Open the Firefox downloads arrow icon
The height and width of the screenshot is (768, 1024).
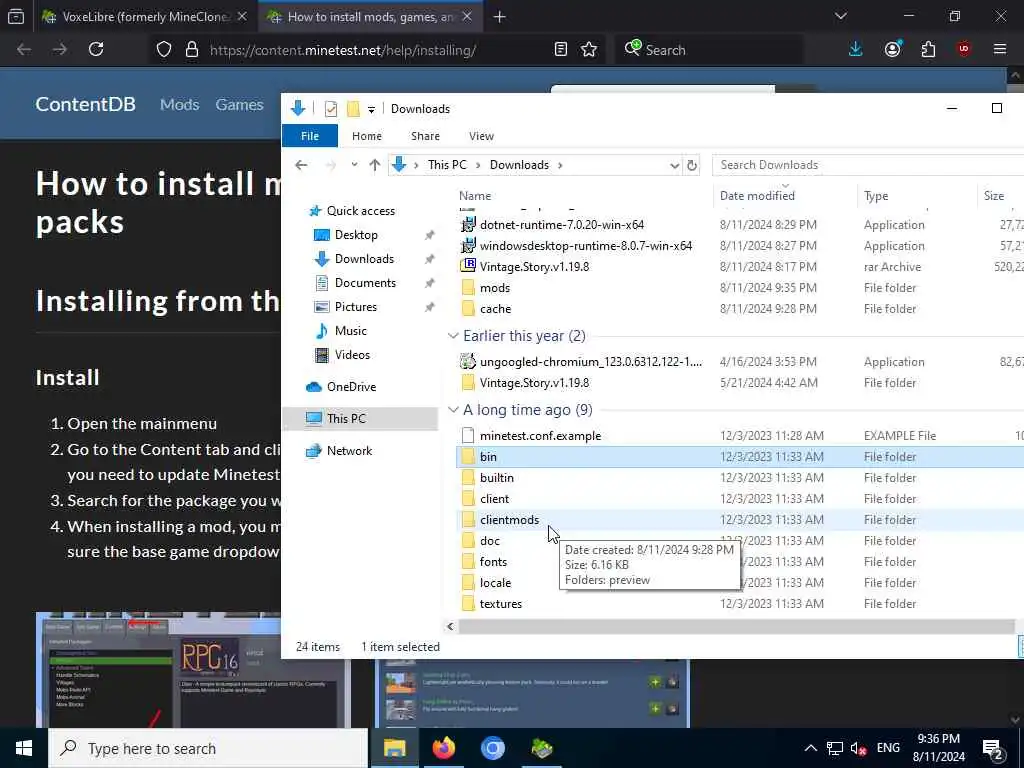[x=856, y=50]
